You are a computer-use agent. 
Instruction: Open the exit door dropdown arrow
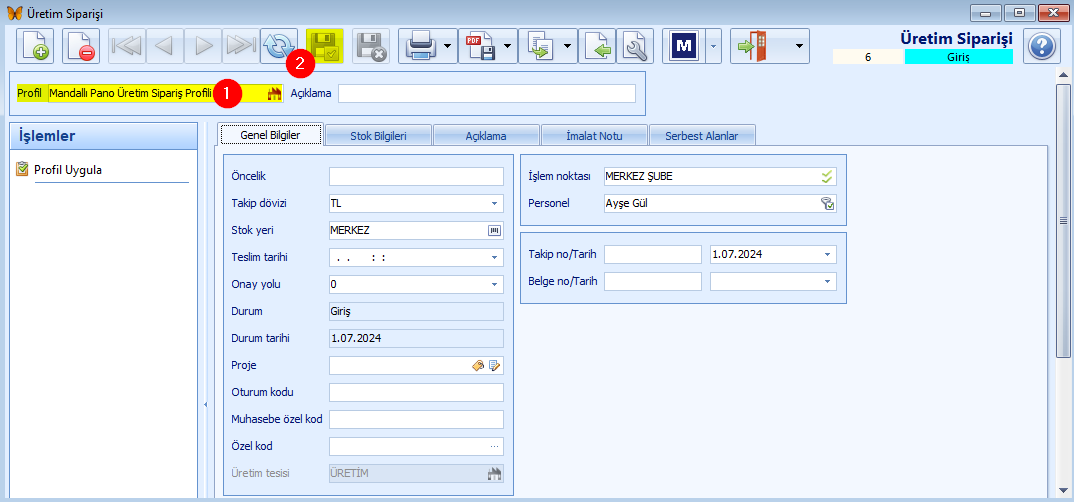click(798, 47)
